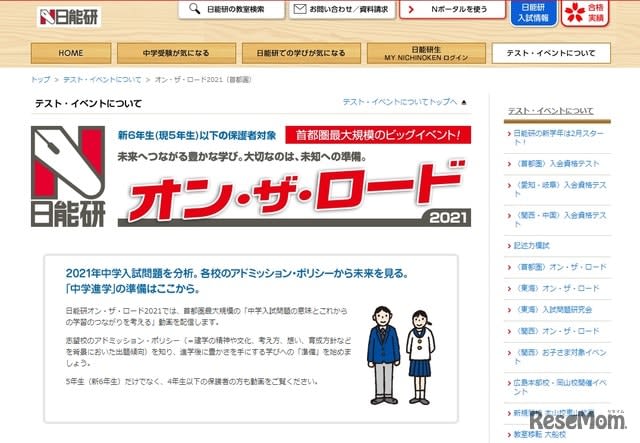Open 〈関西〉オン・ザ・ロード in the sidebar
The width and height of the screenshot is (640, 443).
[556, 331]
